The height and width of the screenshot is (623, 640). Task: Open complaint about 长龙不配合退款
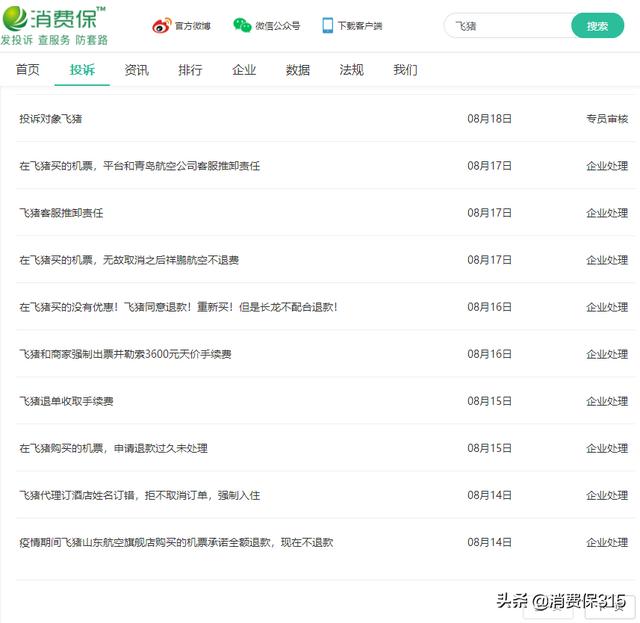(x=178, y=307)
